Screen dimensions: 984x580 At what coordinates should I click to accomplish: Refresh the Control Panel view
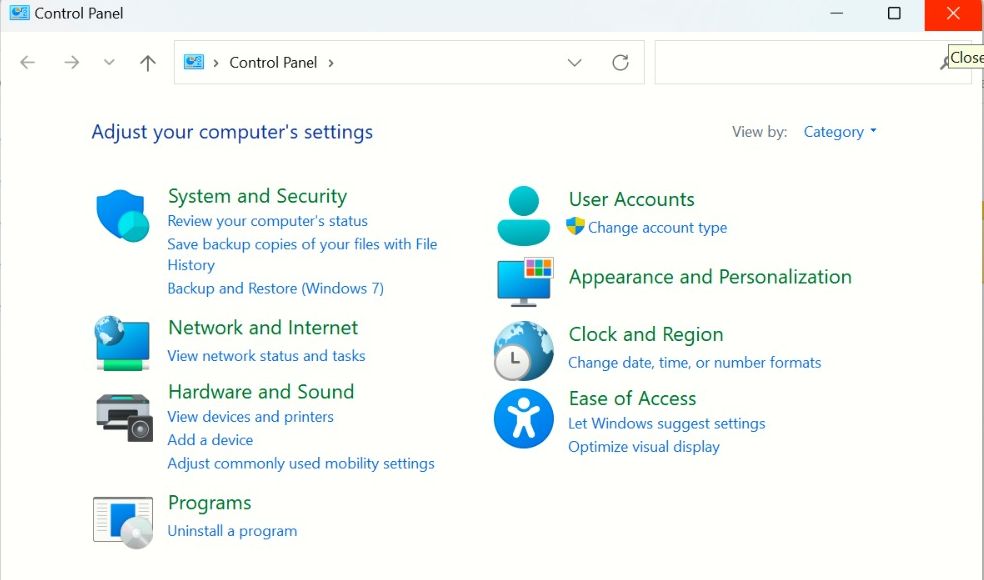[620, 62]
